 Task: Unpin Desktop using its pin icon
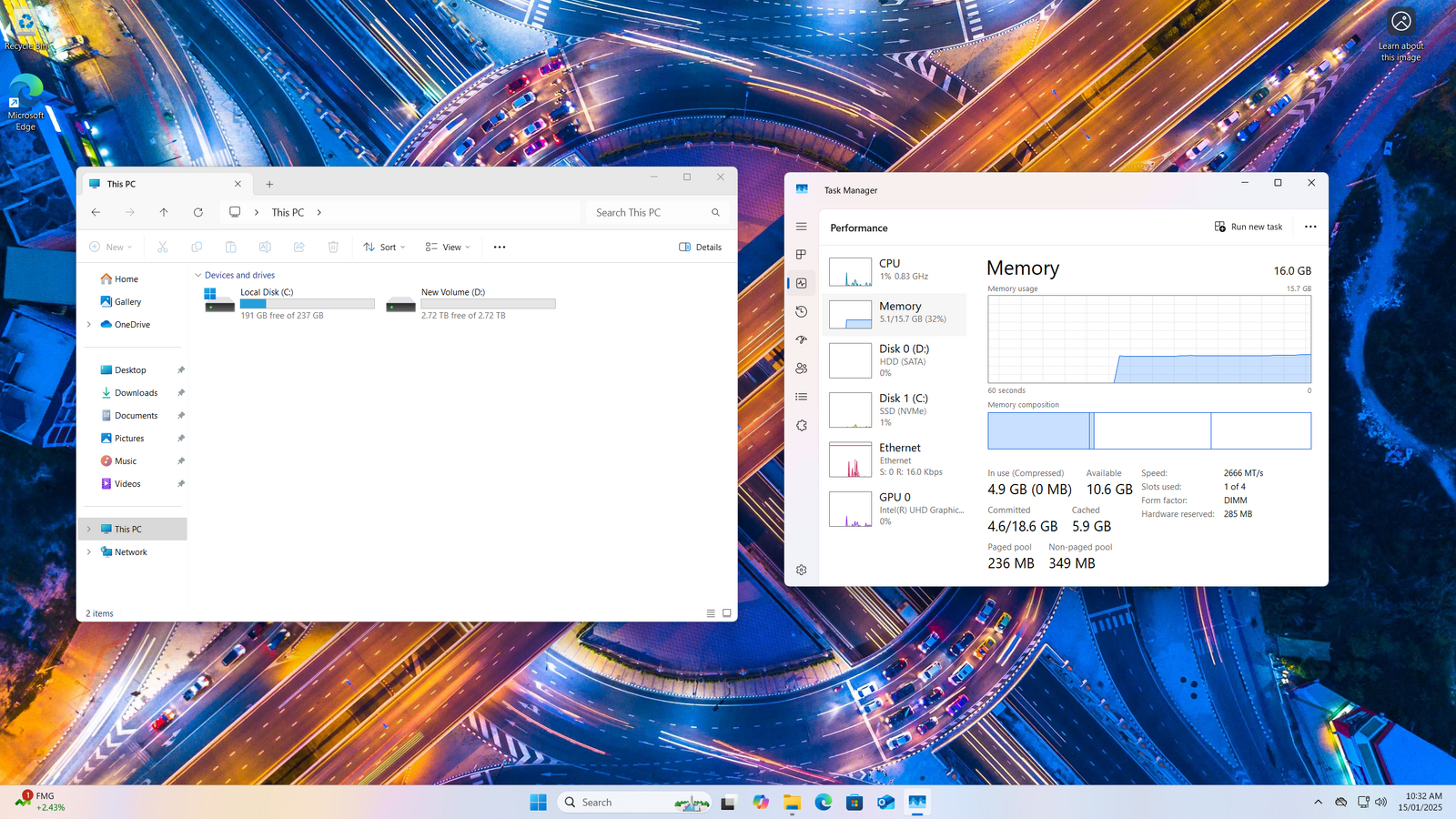[180, 370]
